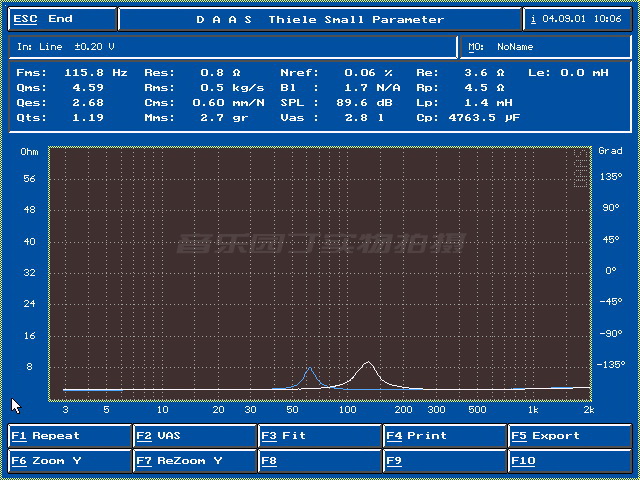Choose F4 Print
640x480 pixels.
445,436
